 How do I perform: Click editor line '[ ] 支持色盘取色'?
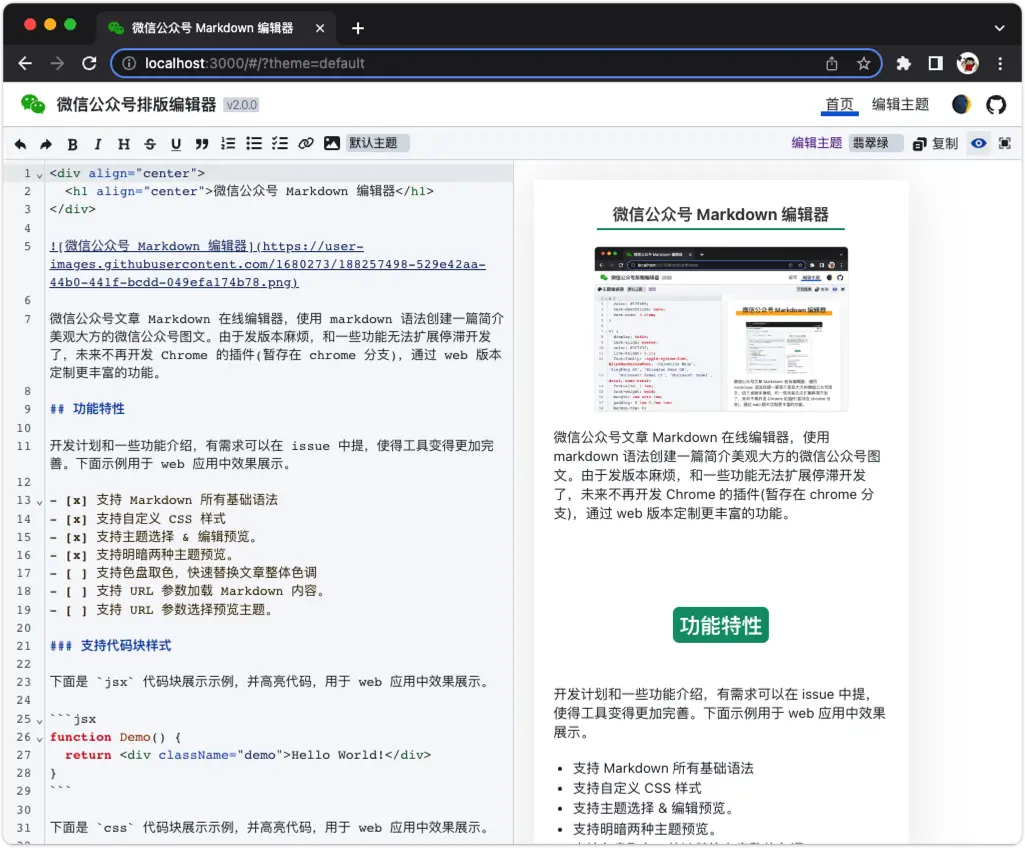184,573
